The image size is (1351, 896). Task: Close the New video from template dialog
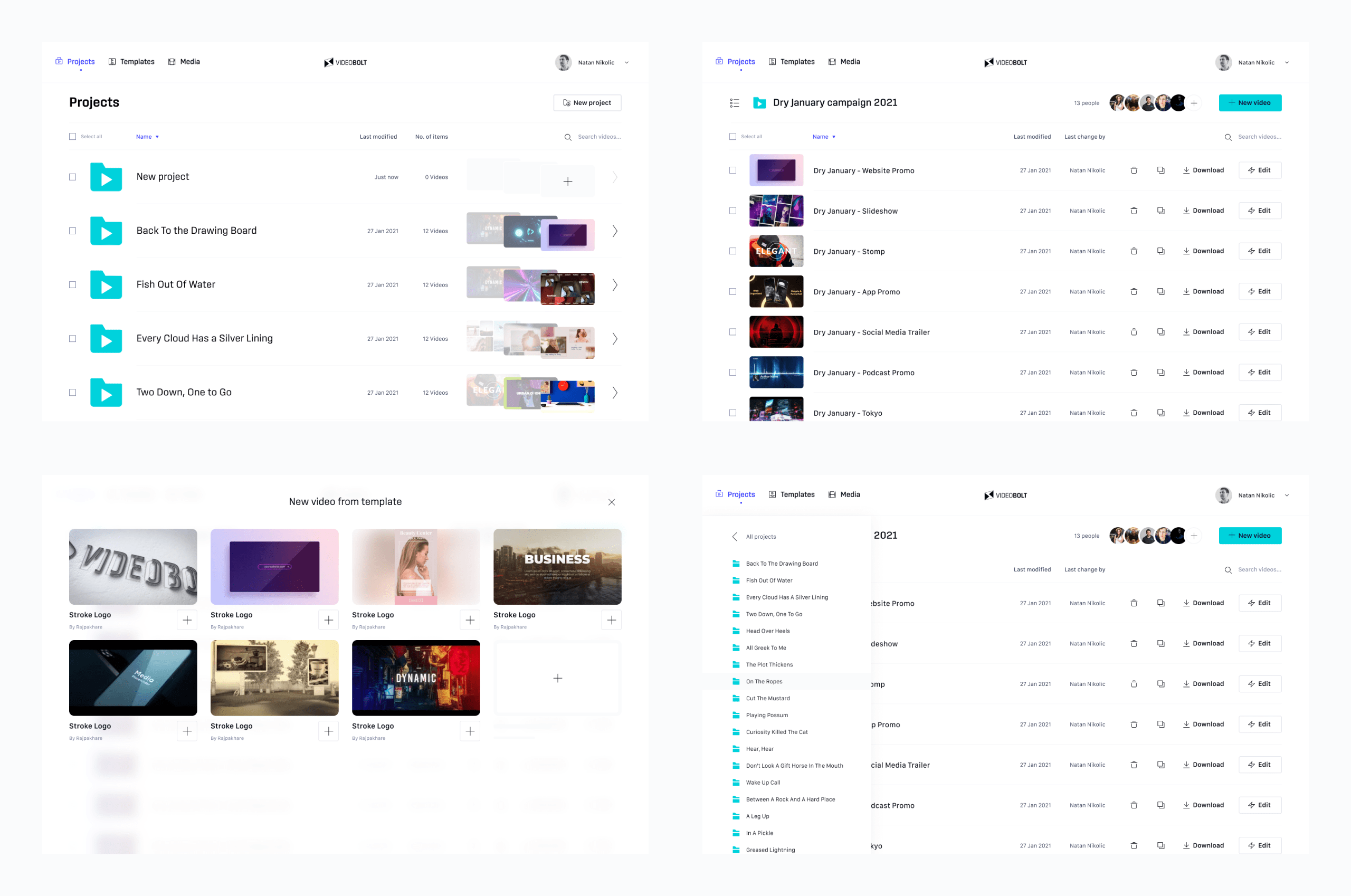[x=611, y=502]
